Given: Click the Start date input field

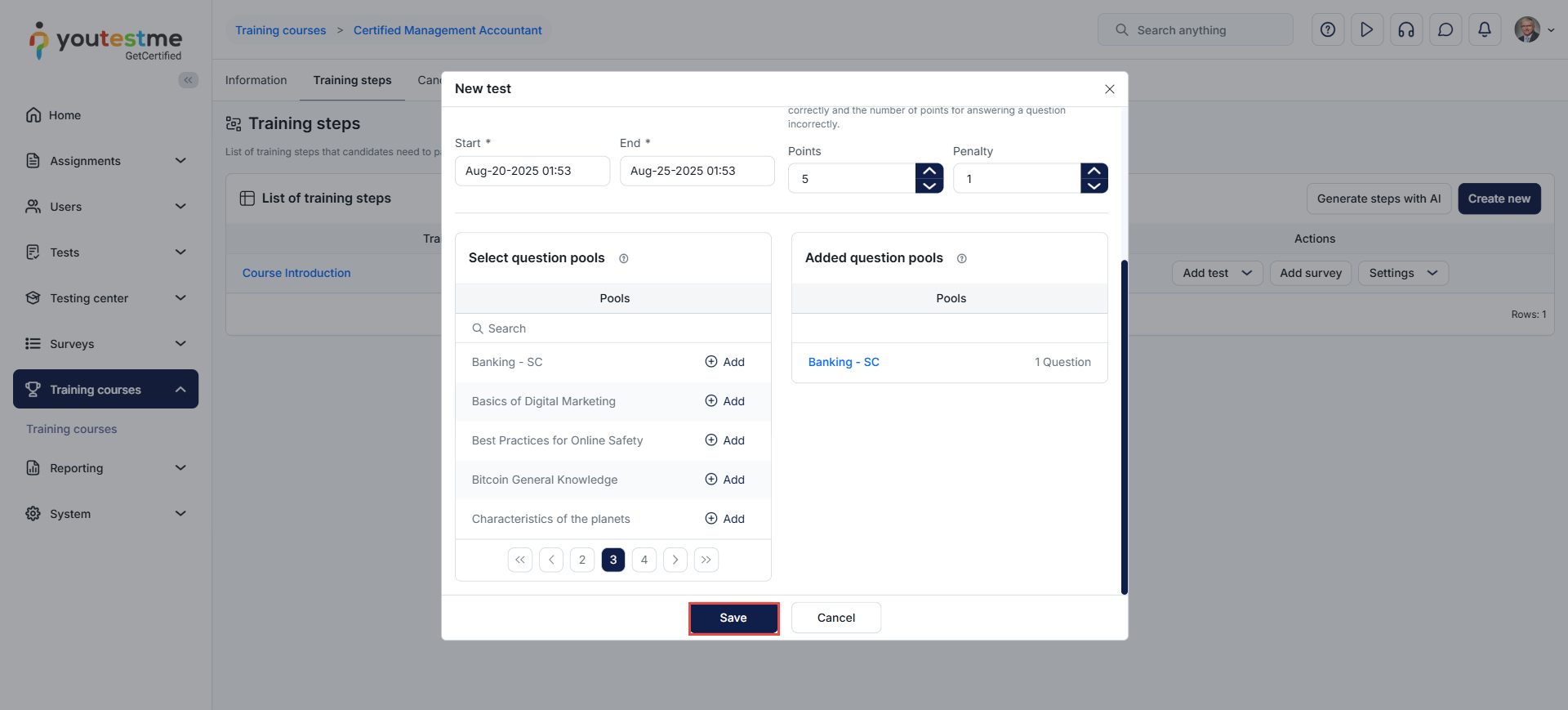Looking at the screenshot, I should (532, 171).
